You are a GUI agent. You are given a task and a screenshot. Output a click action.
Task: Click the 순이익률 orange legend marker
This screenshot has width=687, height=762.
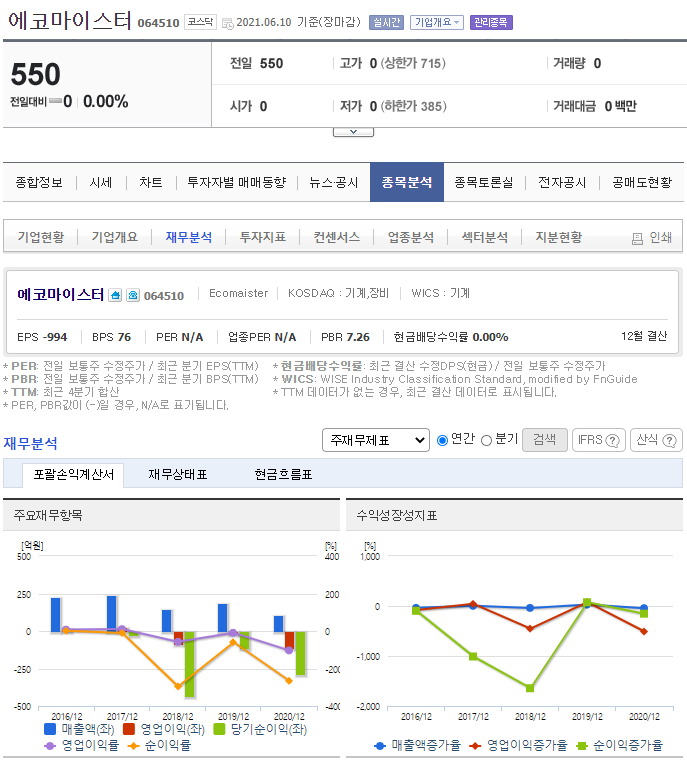pos(133,745)
